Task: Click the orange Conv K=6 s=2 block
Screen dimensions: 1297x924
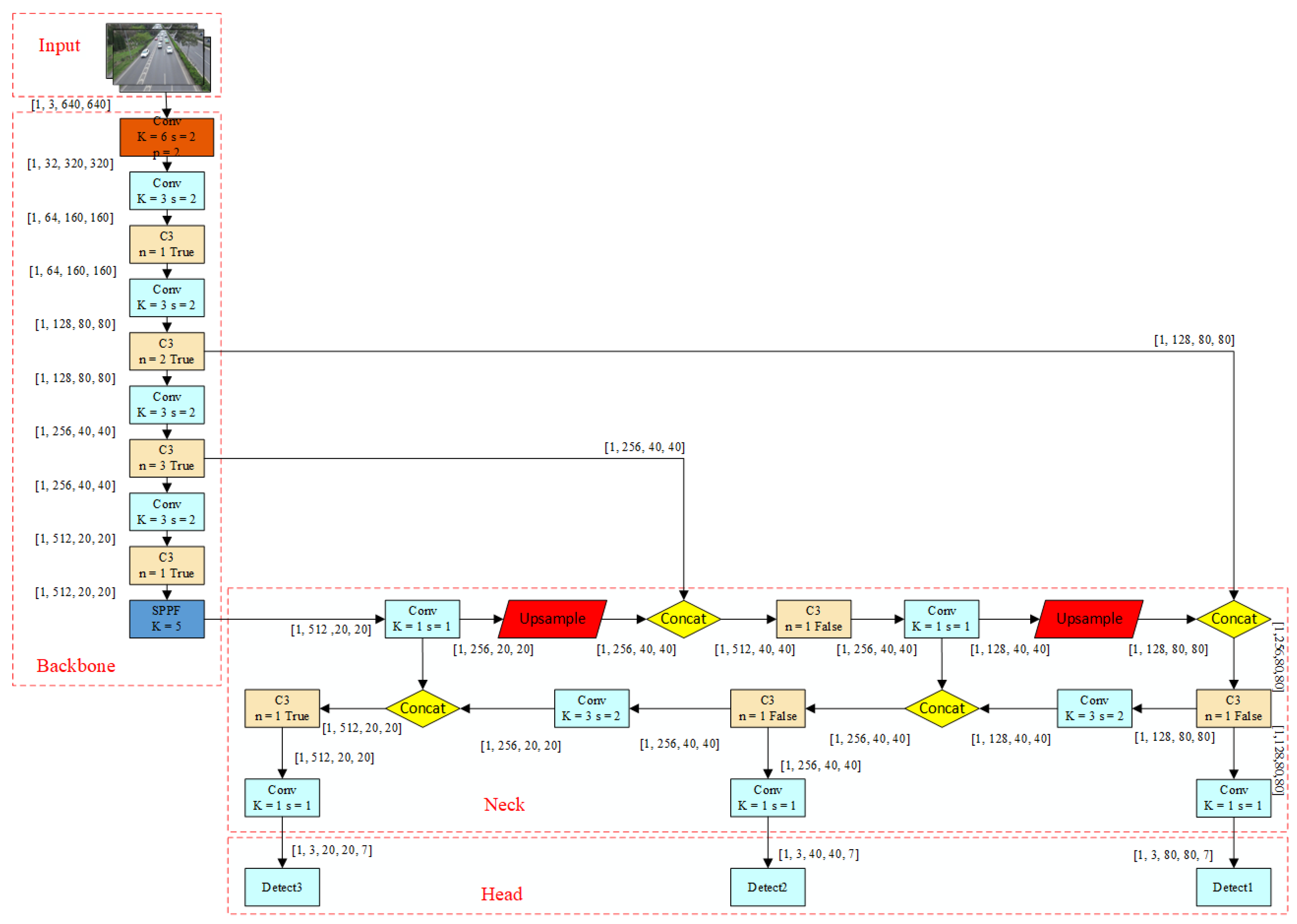Action: tap(167, 136)
